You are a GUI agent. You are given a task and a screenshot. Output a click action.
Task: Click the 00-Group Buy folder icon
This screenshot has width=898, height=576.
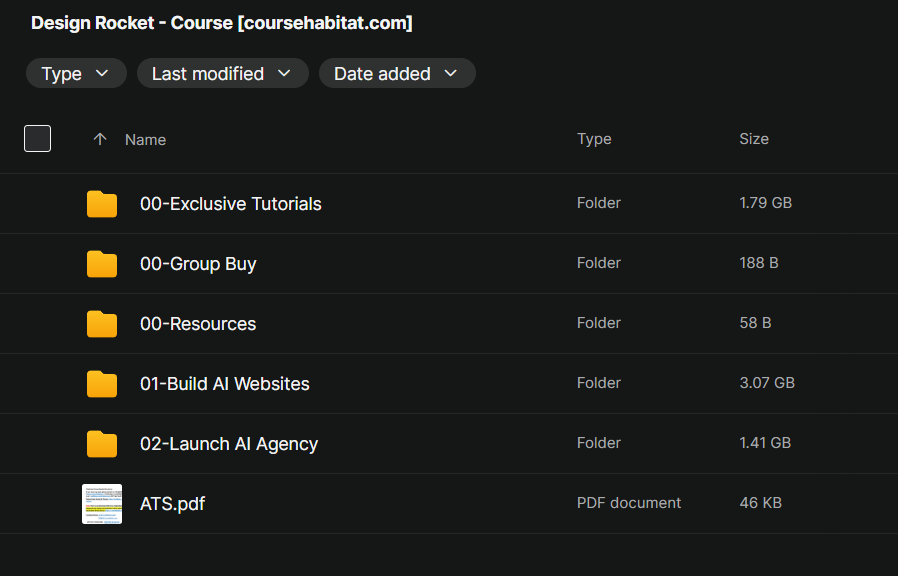click(x=102, y=264)
